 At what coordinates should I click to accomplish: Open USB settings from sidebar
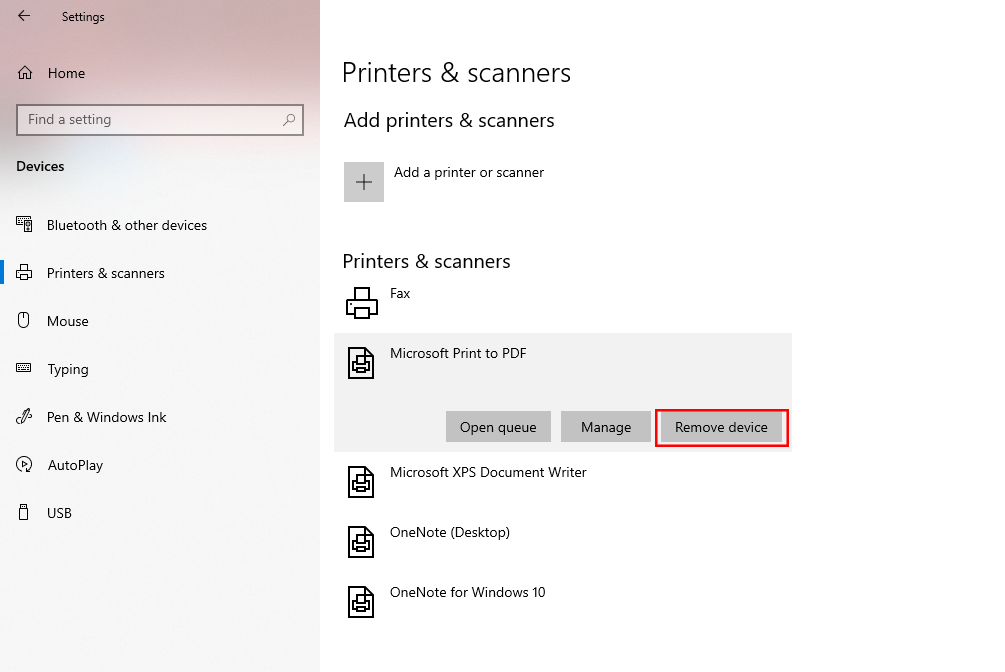(x=59, y=513)
